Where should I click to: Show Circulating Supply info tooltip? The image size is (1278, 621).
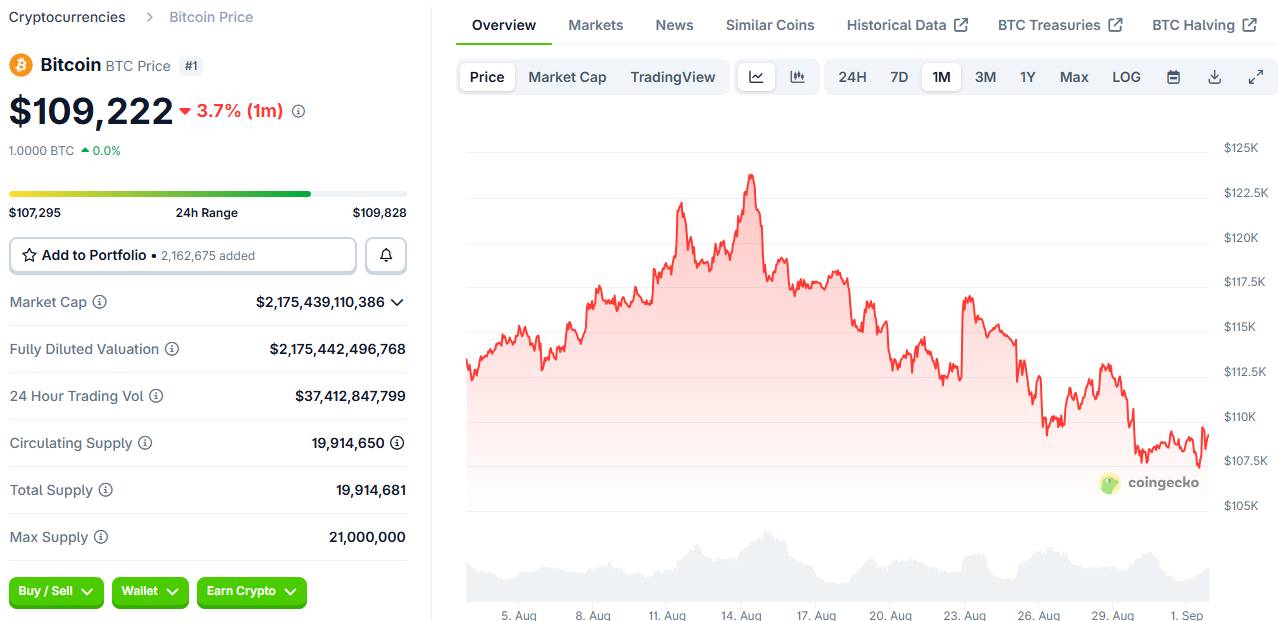coord(145,443)
